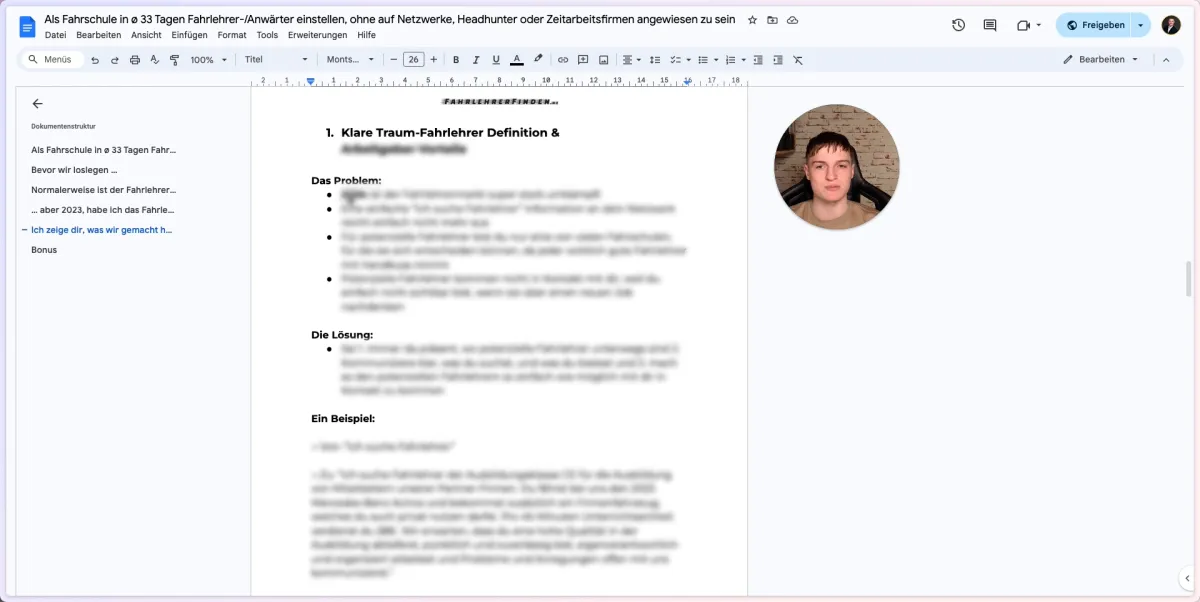The width and height of the screenshot is (1200, 602).
Task: Click the font size field showing 26
Action: pyautogui.click(x=414, y=60)
